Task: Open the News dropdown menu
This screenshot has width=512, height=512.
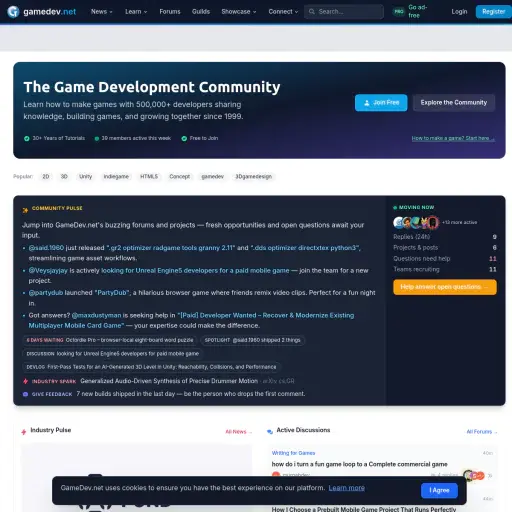Action: [102, 12]
